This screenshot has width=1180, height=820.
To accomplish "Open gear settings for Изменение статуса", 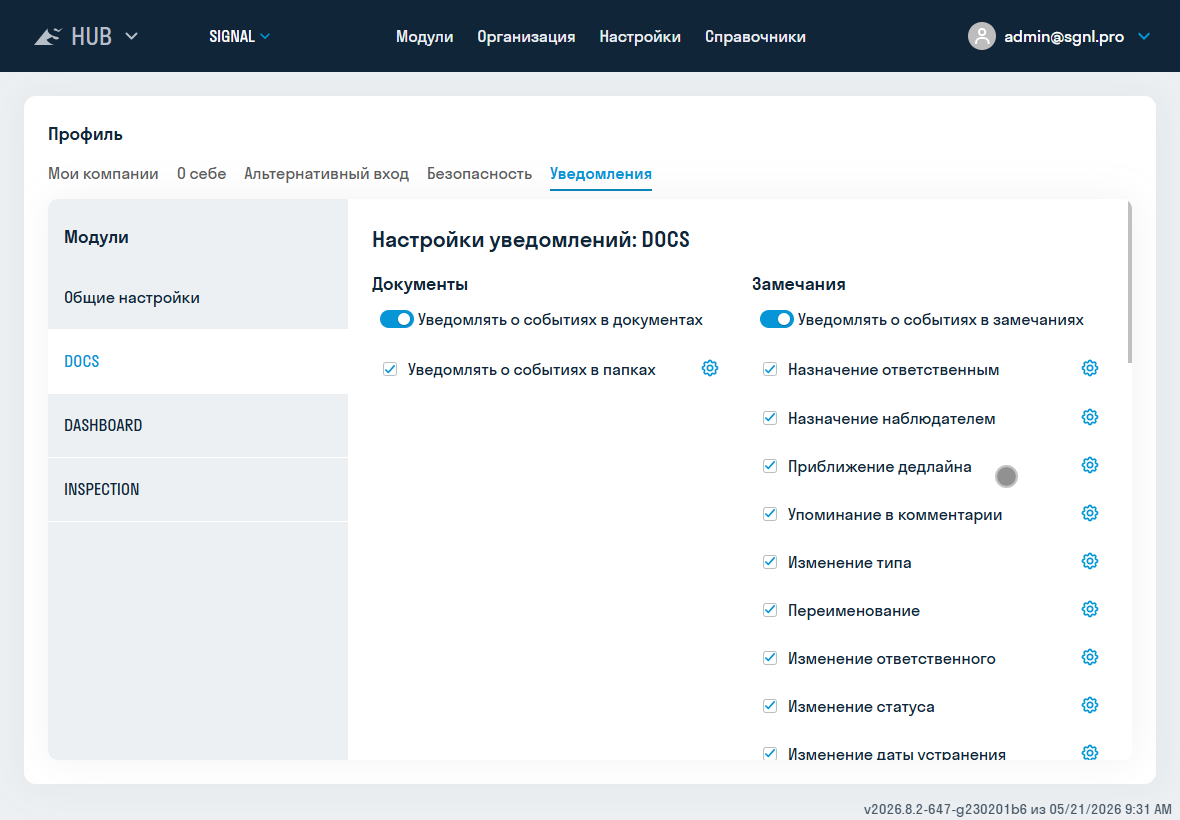I will (x=1090, y=705).
